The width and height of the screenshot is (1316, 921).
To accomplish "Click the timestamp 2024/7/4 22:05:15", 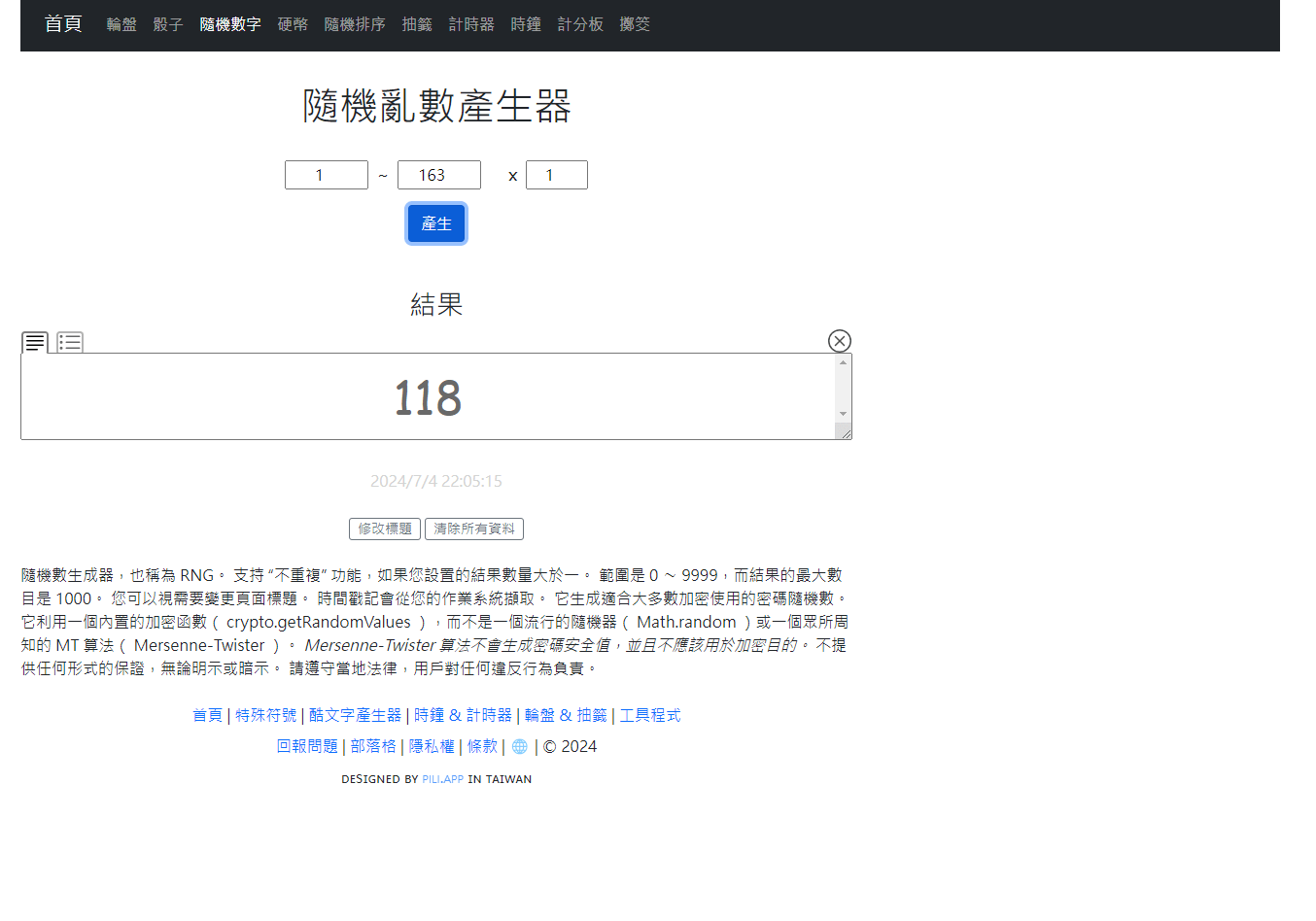I will pos(436,481).
